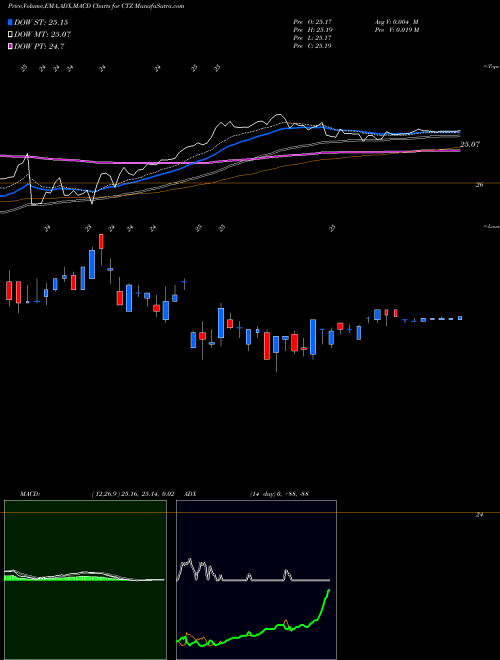This screenshot has width=500, height=660.
Task: Click the blue DOW ST legend swatch
Action: point(11,23)
